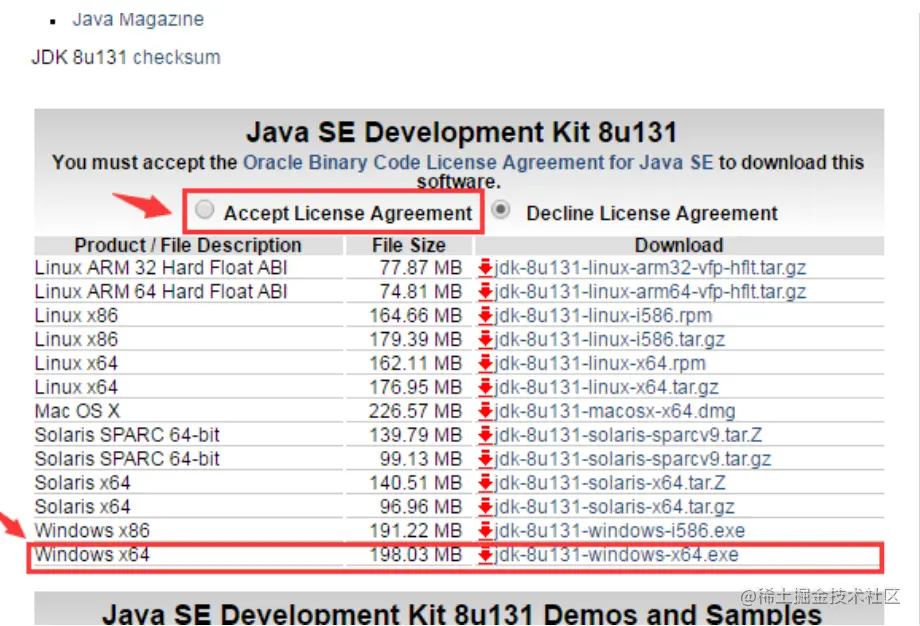The width and height of the screenshot is (920, 626).
Task: Click download arrow icon for linux-i586.tar.gz
Action: (485, 340)
